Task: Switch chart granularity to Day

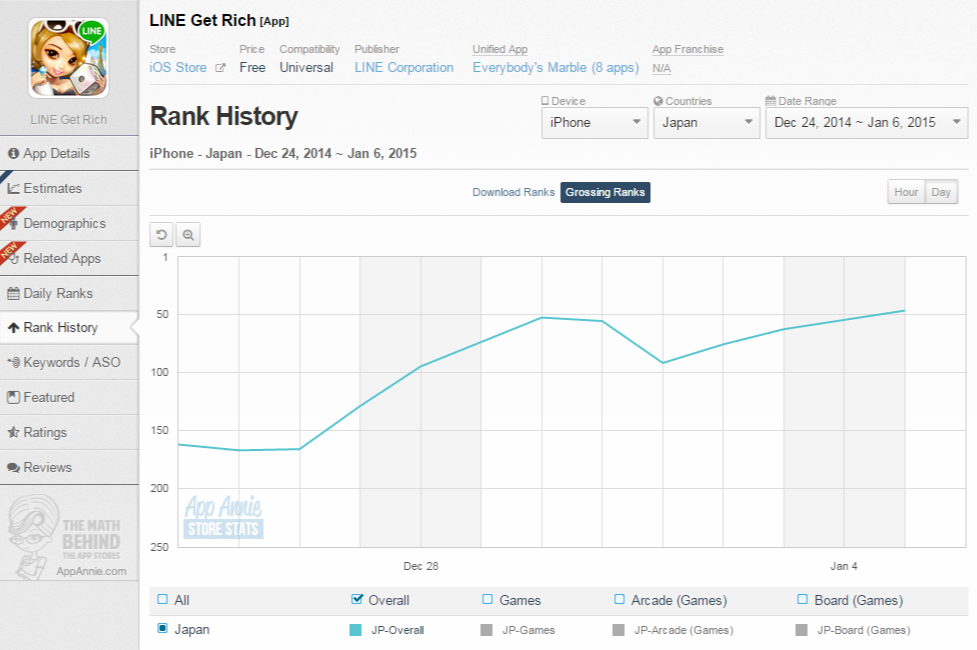Action: point(941,193)
